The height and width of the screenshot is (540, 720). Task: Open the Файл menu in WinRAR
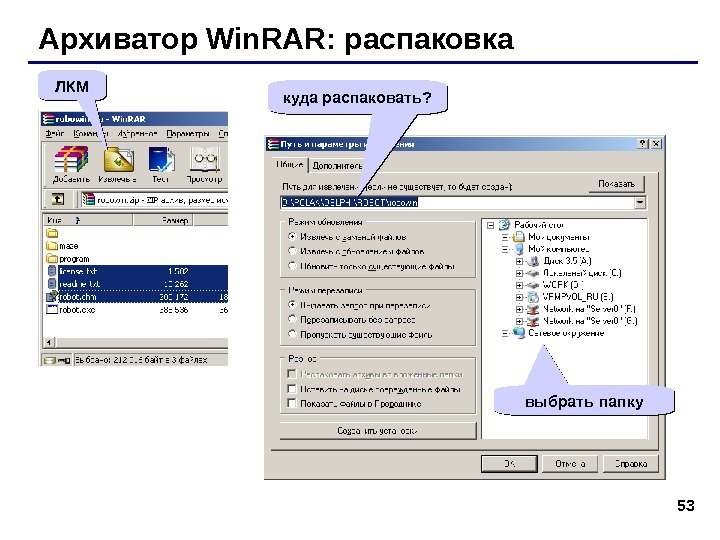(x=55, y=134)
